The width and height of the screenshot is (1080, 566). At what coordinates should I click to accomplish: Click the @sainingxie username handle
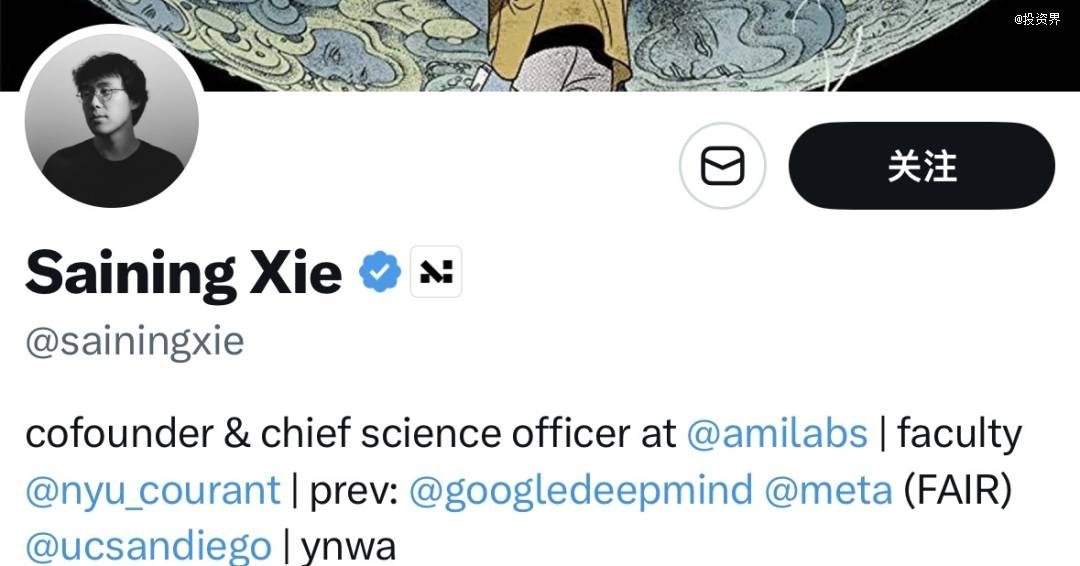135,342
